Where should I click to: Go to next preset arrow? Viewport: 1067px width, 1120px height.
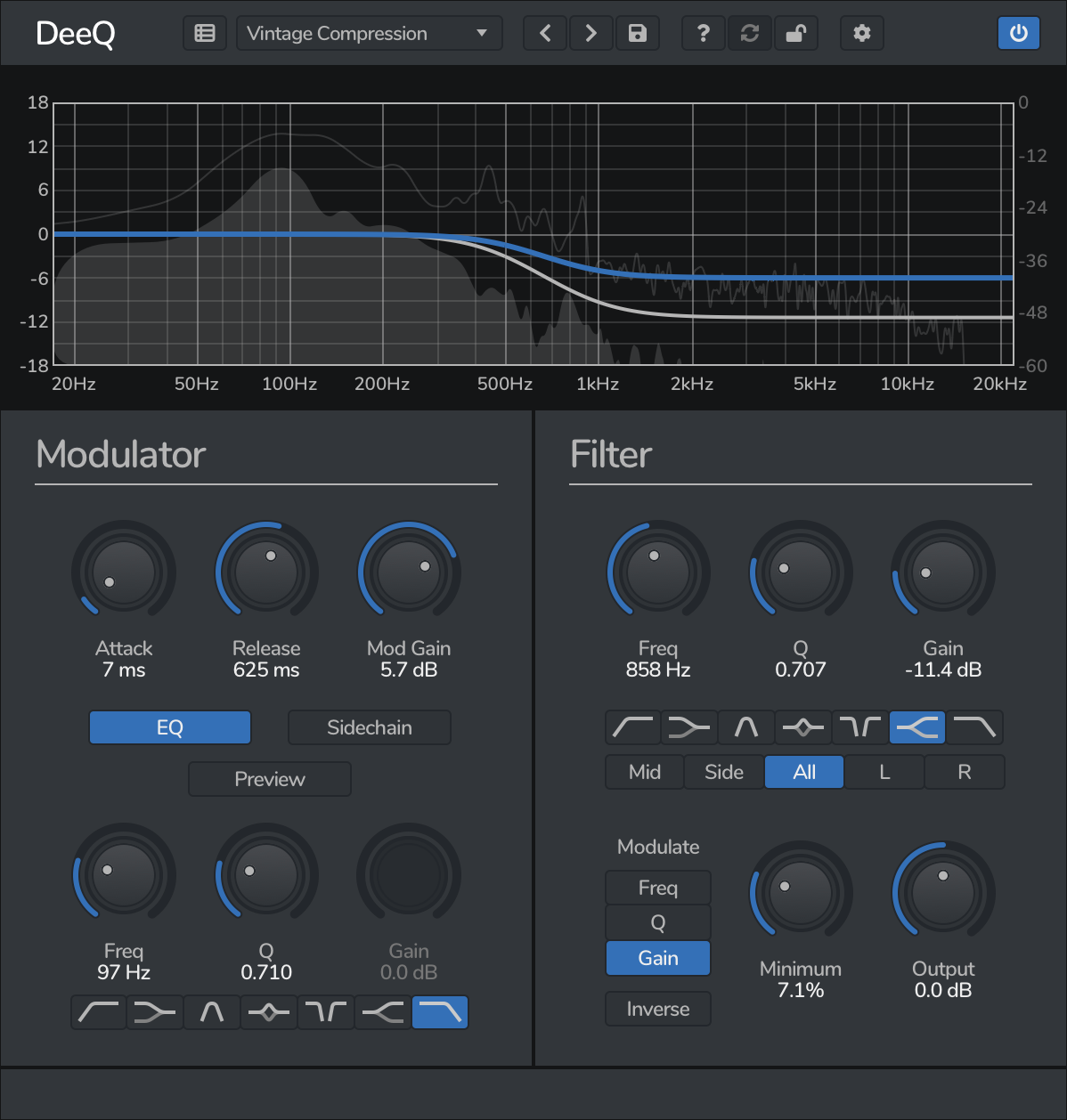click(591, 34)
